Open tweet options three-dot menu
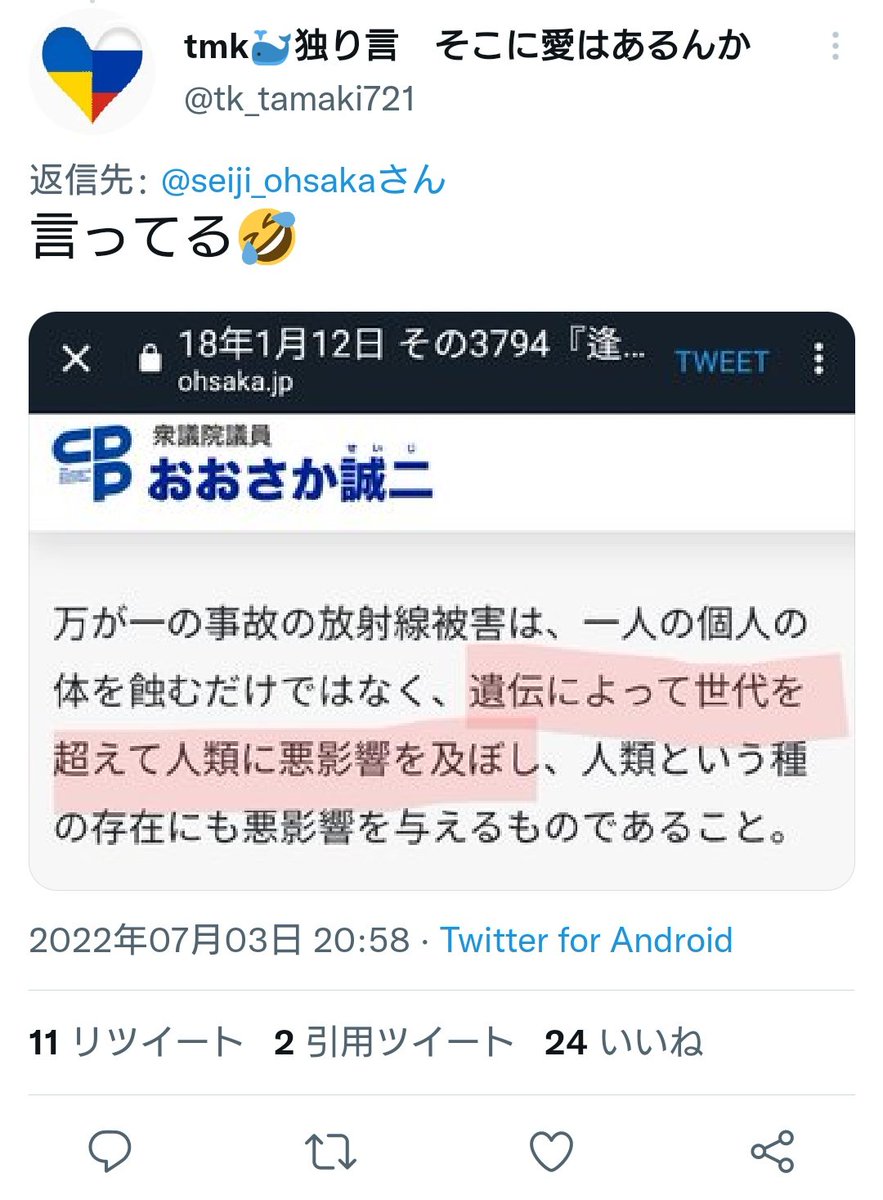Viewport: 883px width, 1200px height. (836, 46)
